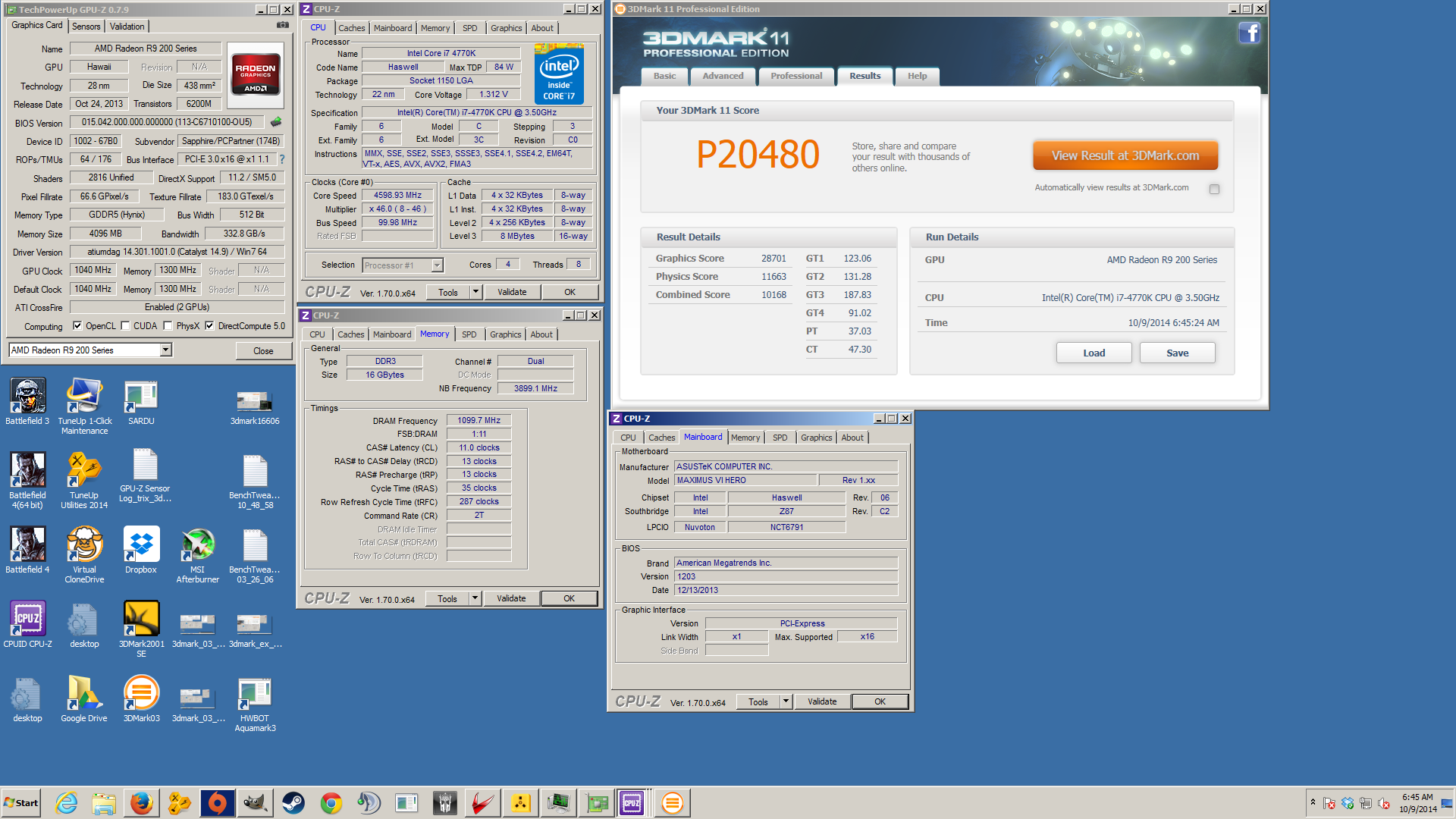Click the Facebook icon in 3DMark 11
Image resolution: width=1456 pixels, height=819 pixels.
coord(1249,33)
